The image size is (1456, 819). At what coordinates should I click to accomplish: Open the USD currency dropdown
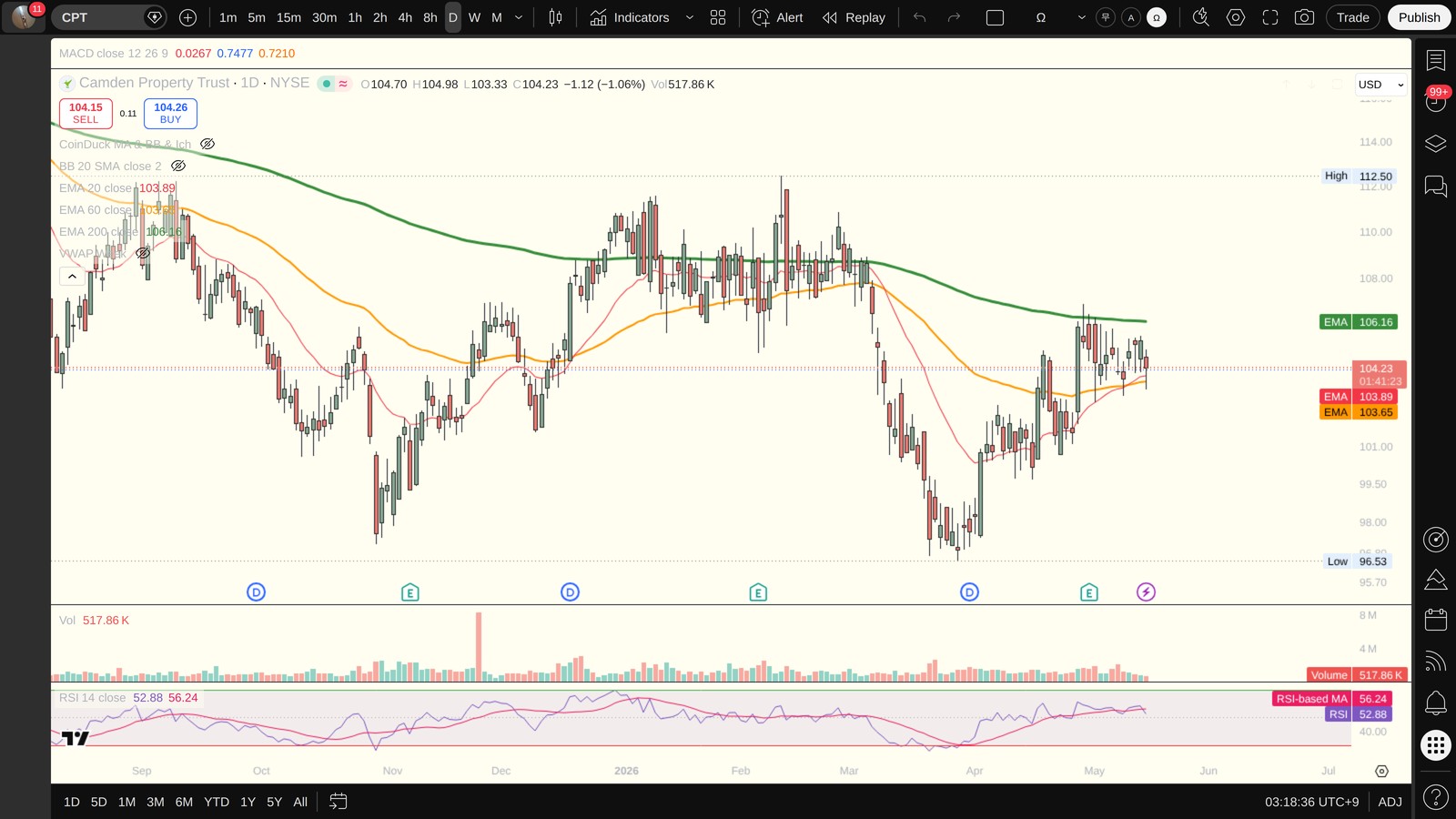coord(1380,85)
